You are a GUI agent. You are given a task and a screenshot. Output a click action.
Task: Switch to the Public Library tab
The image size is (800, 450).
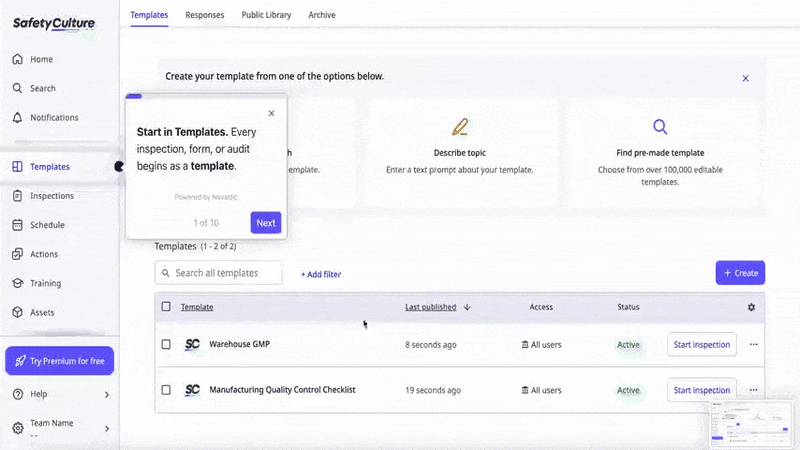click(266, 15)
